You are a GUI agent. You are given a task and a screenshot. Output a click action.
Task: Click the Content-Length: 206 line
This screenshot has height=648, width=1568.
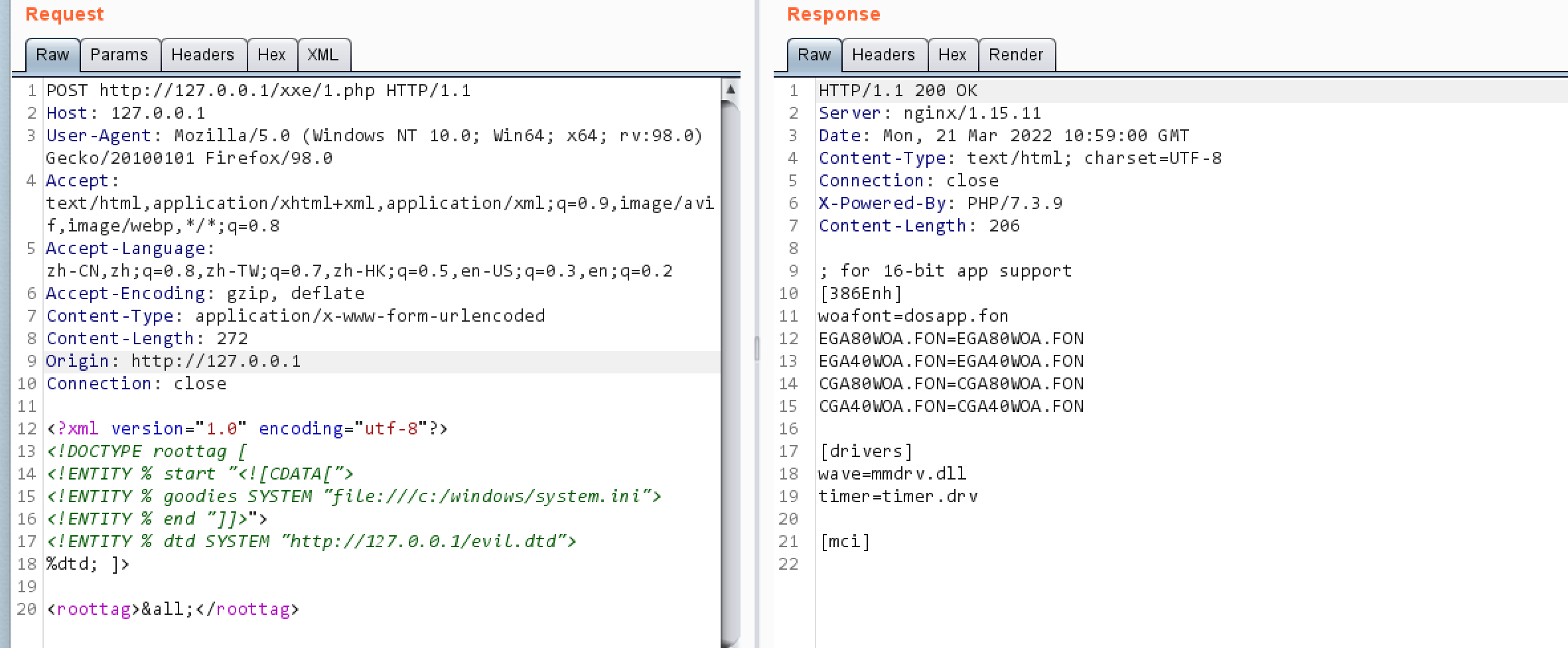tap(919, 226)
